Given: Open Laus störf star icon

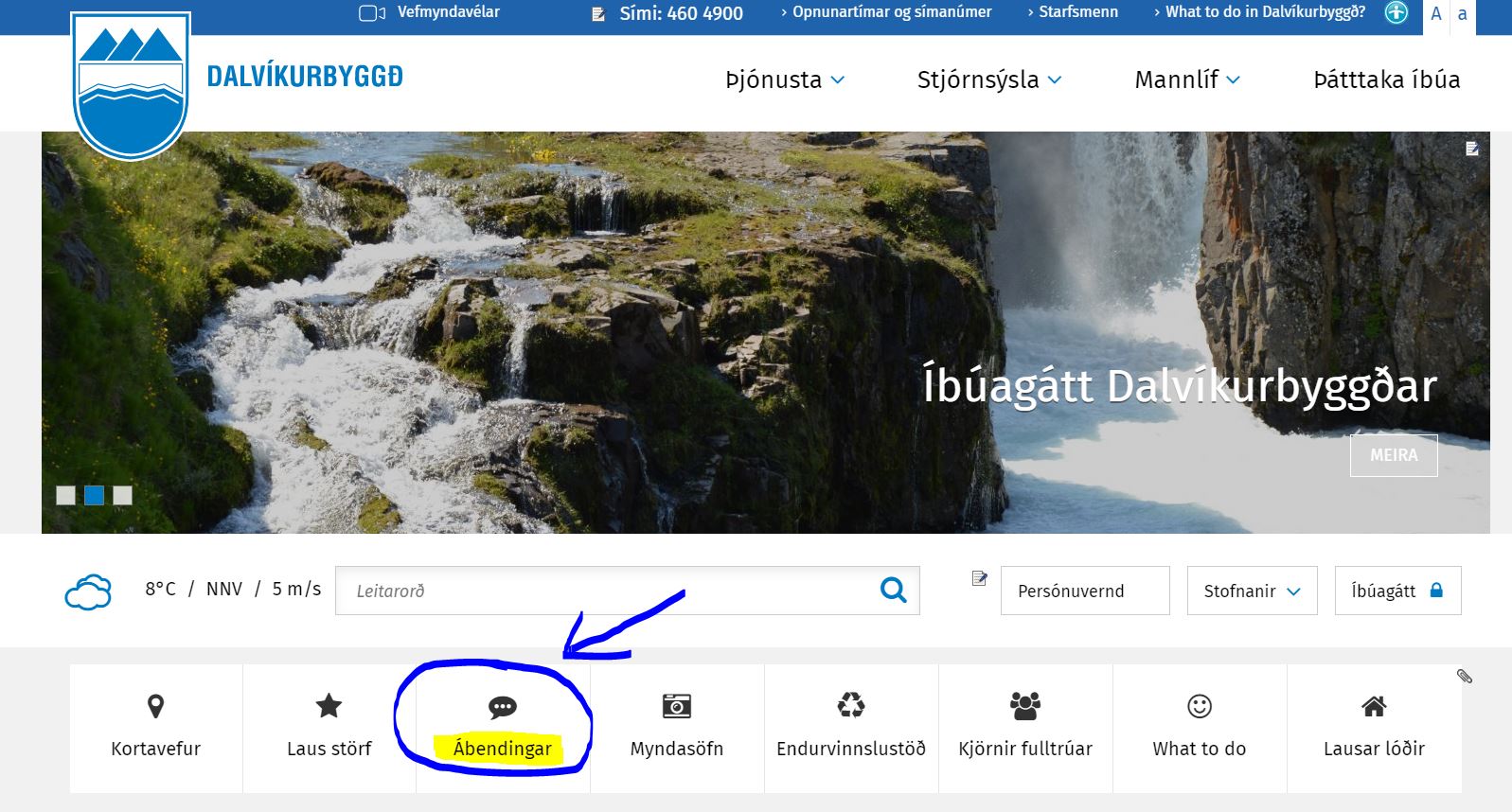Looking at the screenshot, I should click(x=329, y=706).
